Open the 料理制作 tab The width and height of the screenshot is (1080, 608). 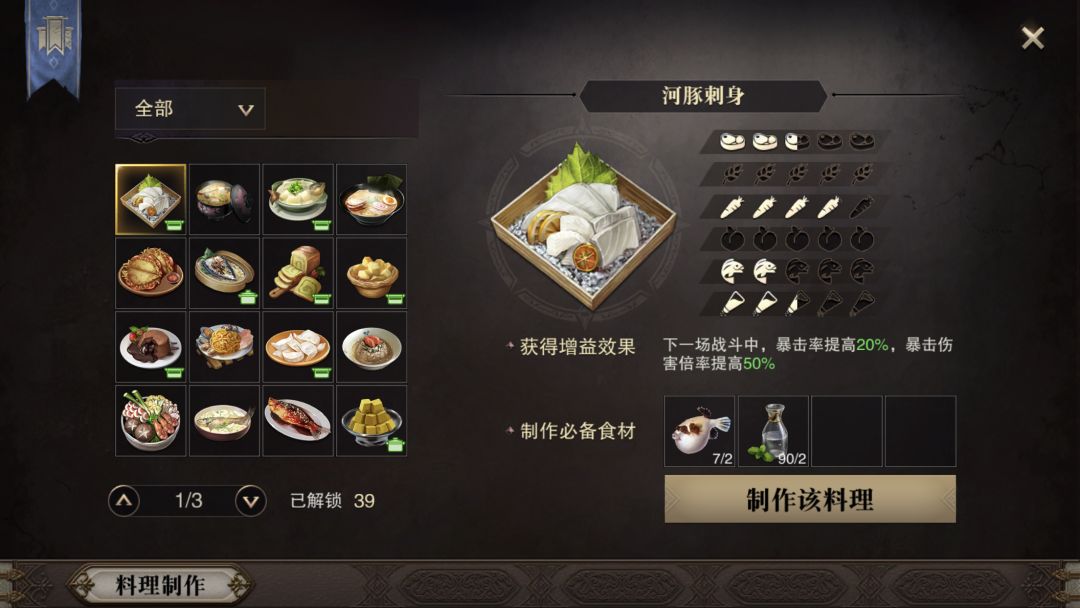coord(160,585)
